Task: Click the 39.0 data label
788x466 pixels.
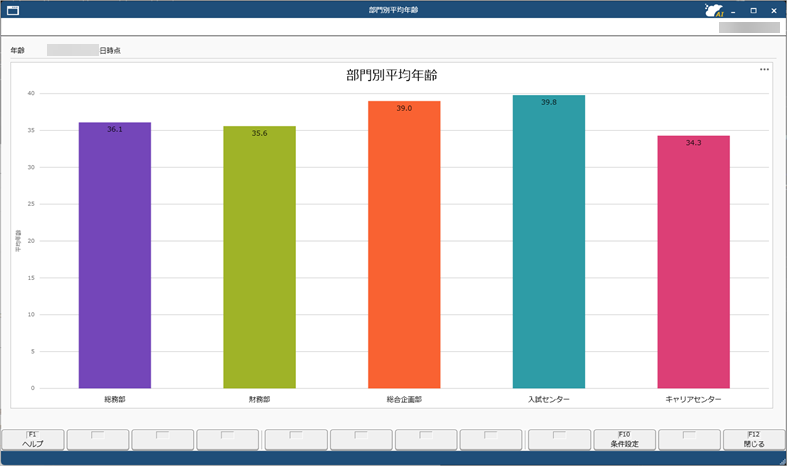Action: point(404,108)
